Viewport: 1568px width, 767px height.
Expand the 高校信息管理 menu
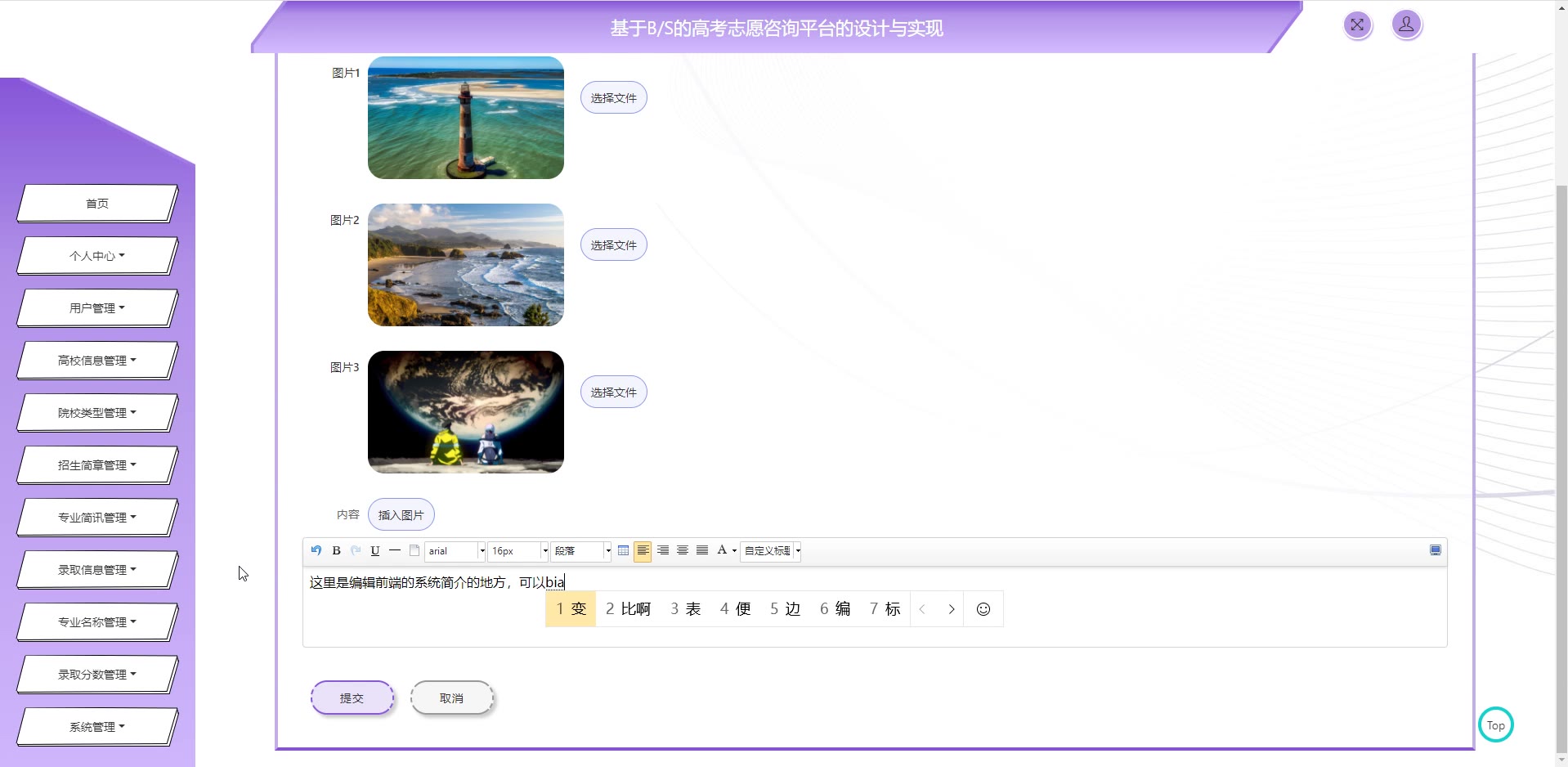point(97,361)
